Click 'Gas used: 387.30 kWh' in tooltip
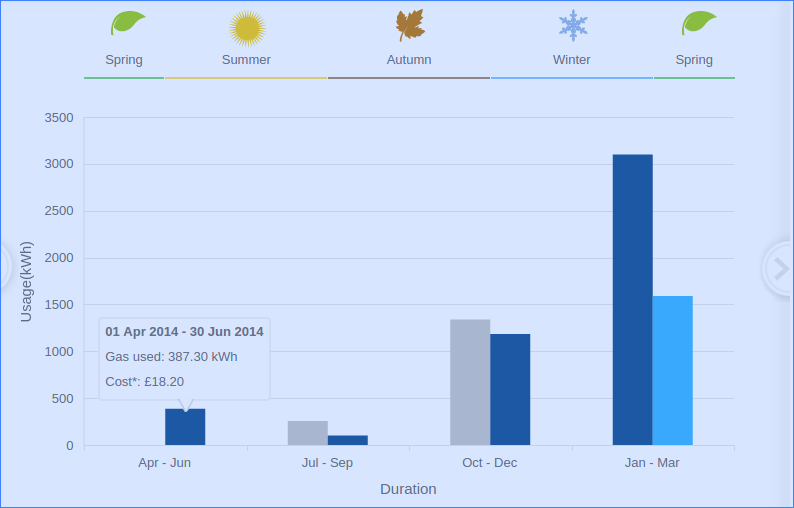Screen dimensions: 794x508 (171, 357)
